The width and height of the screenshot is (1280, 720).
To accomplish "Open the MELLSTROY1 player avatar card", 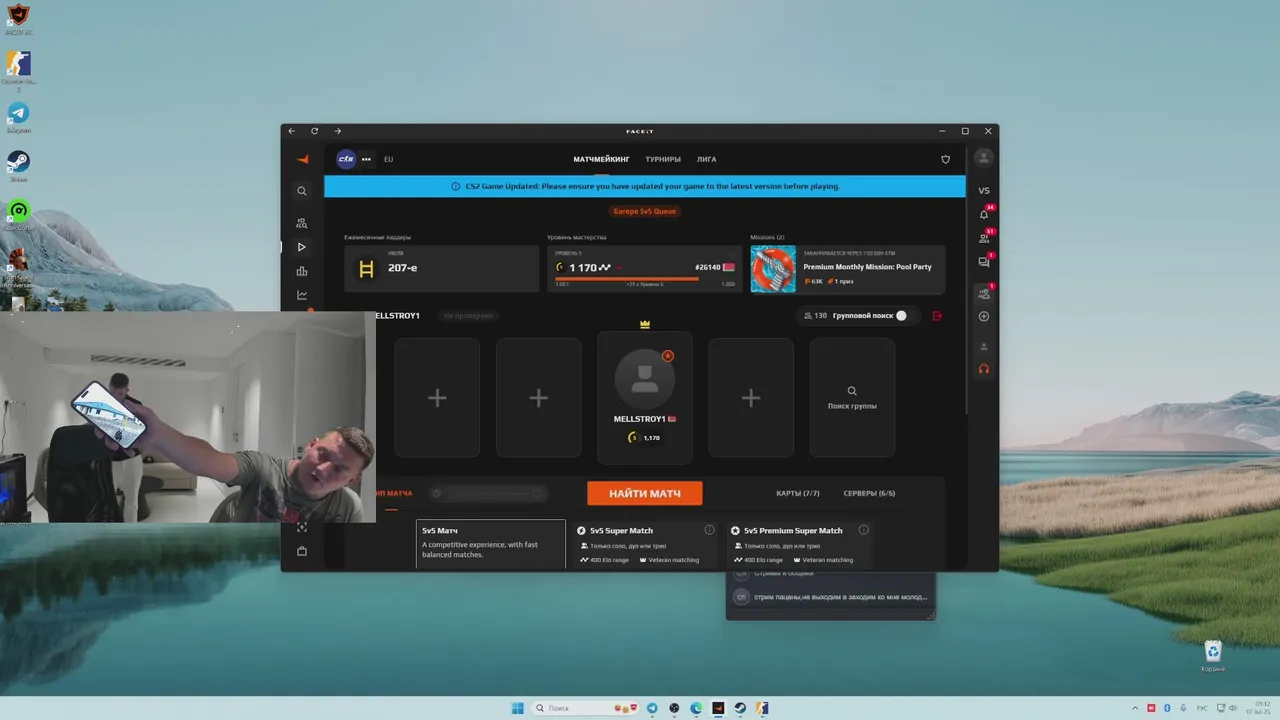I will click(645, 398).
